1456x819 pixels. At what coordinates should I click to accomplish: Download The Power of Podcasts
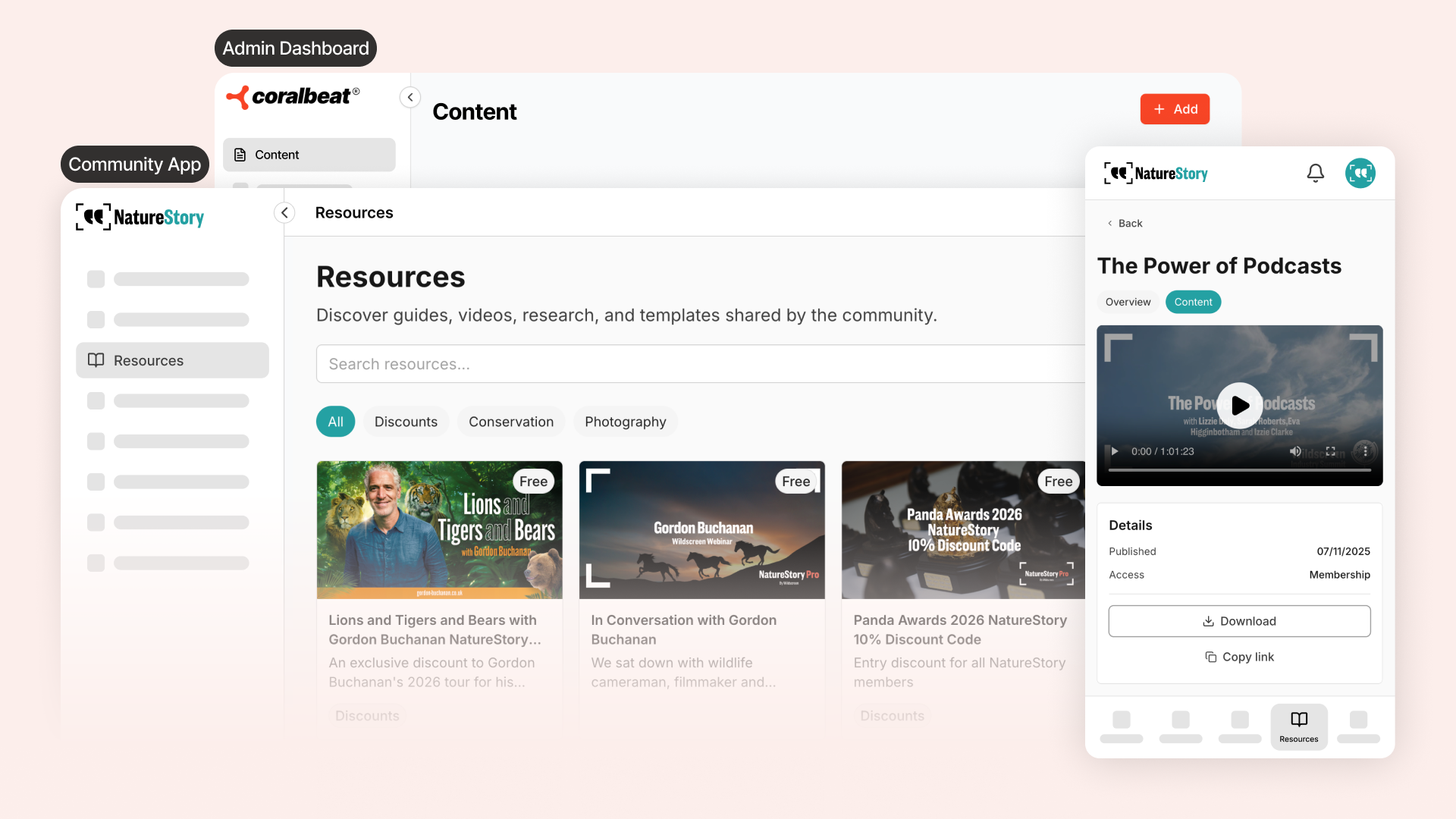pyautogui.click(x=1239, y=620)
